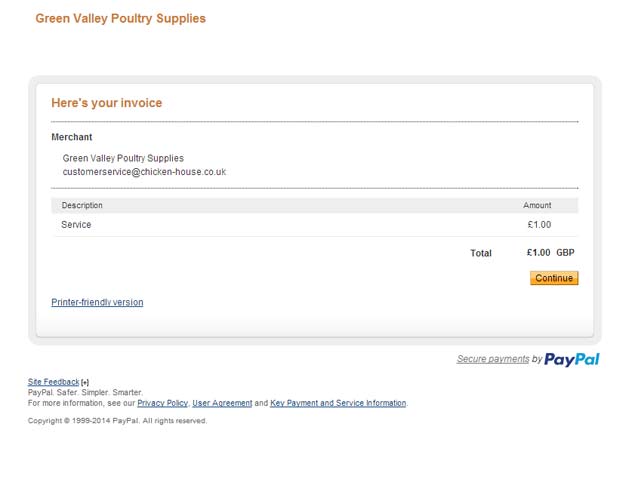Open the Printer-friendly version link
The height and width of the screenshot is (482, 632).
(97, 302)
